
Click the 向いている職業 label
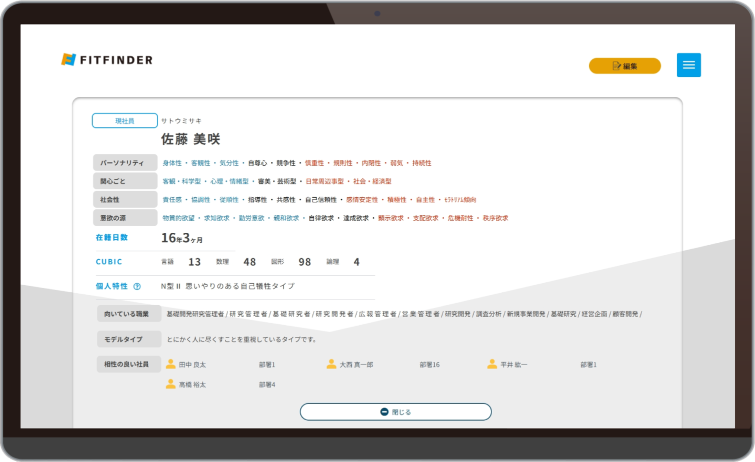(129, 314)
